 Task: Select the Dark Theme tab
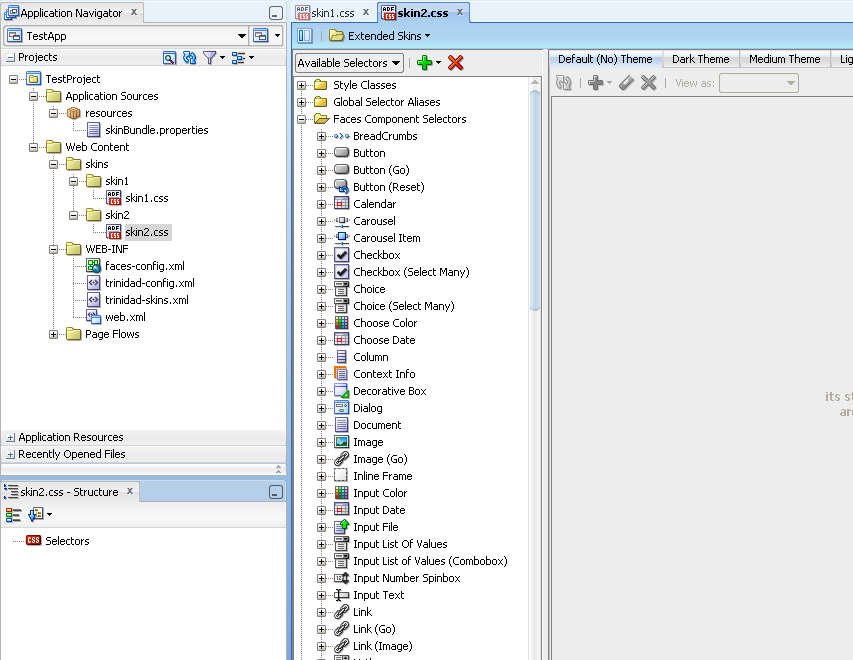[700, 58]
